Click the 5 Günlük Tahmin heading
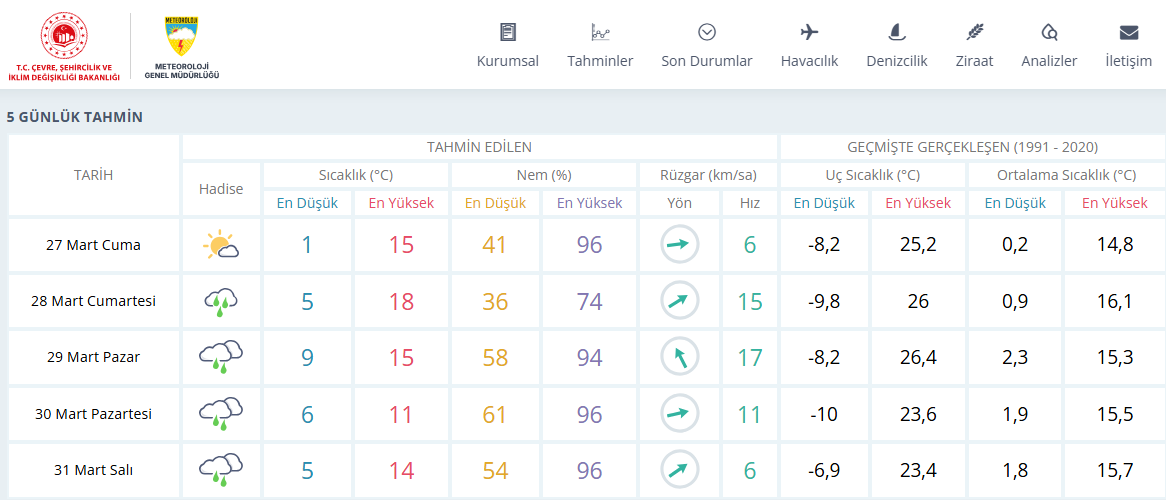The height and width of the screenshot is (500, 1166). coord(75,117)
